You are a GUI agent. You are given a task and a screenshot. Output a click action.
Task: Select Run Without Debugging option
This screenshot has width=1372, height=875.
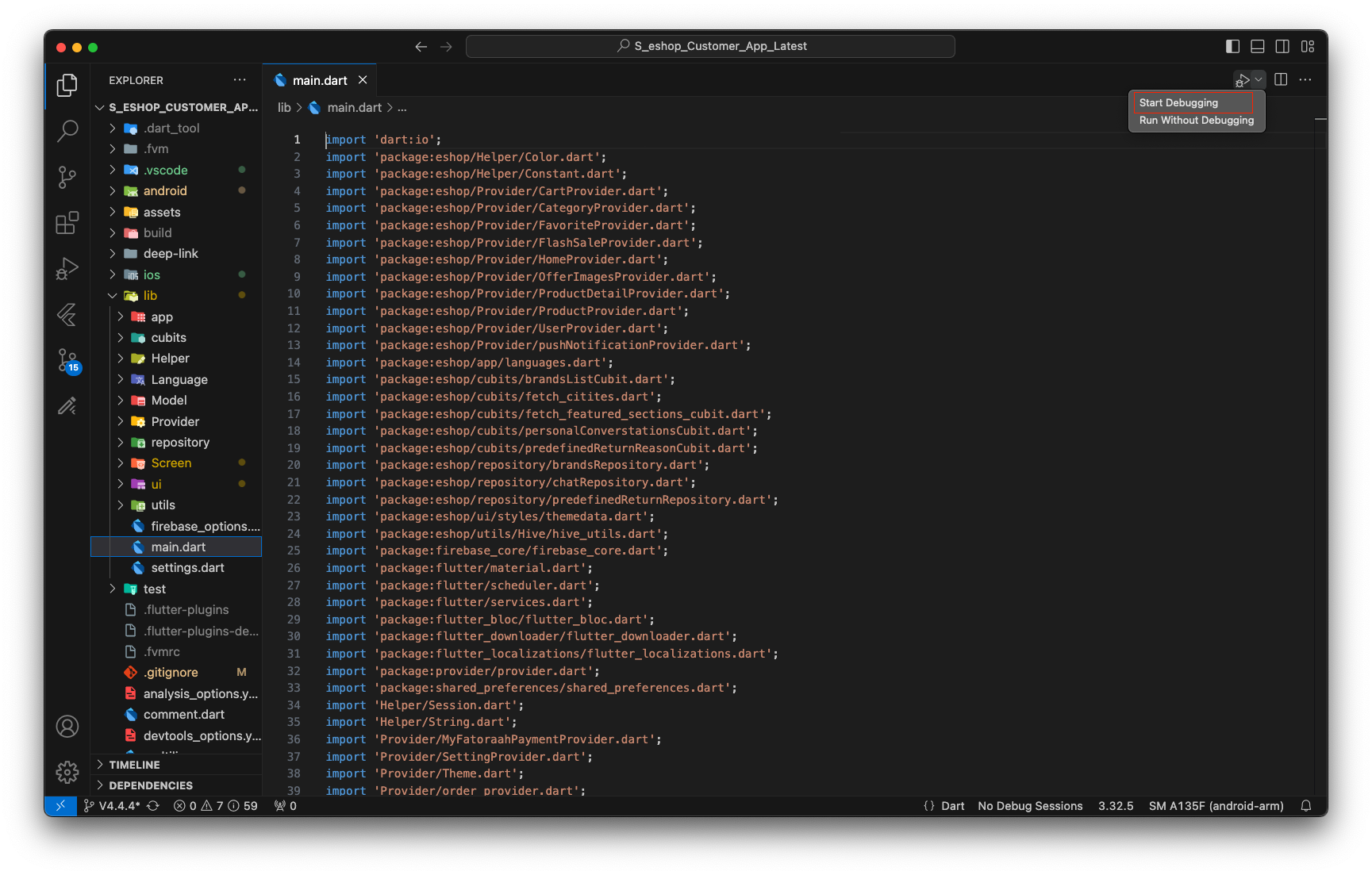click(x=1196, y=121)
